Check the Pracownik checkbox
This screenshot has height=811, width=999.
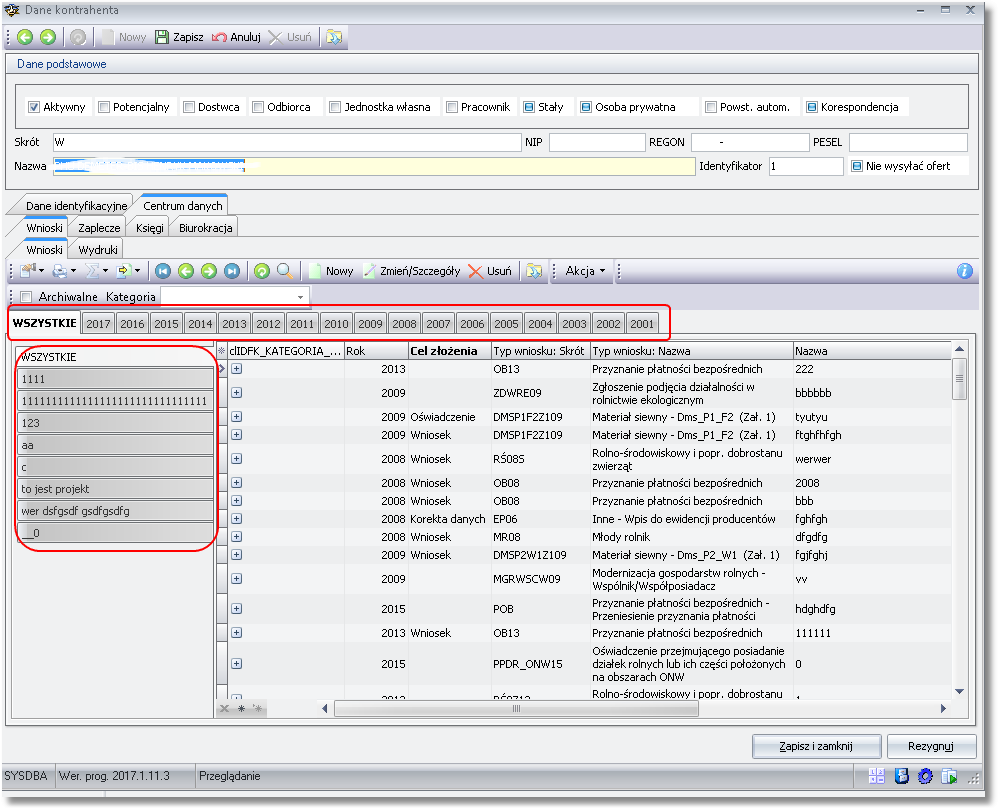pos(452,107)
